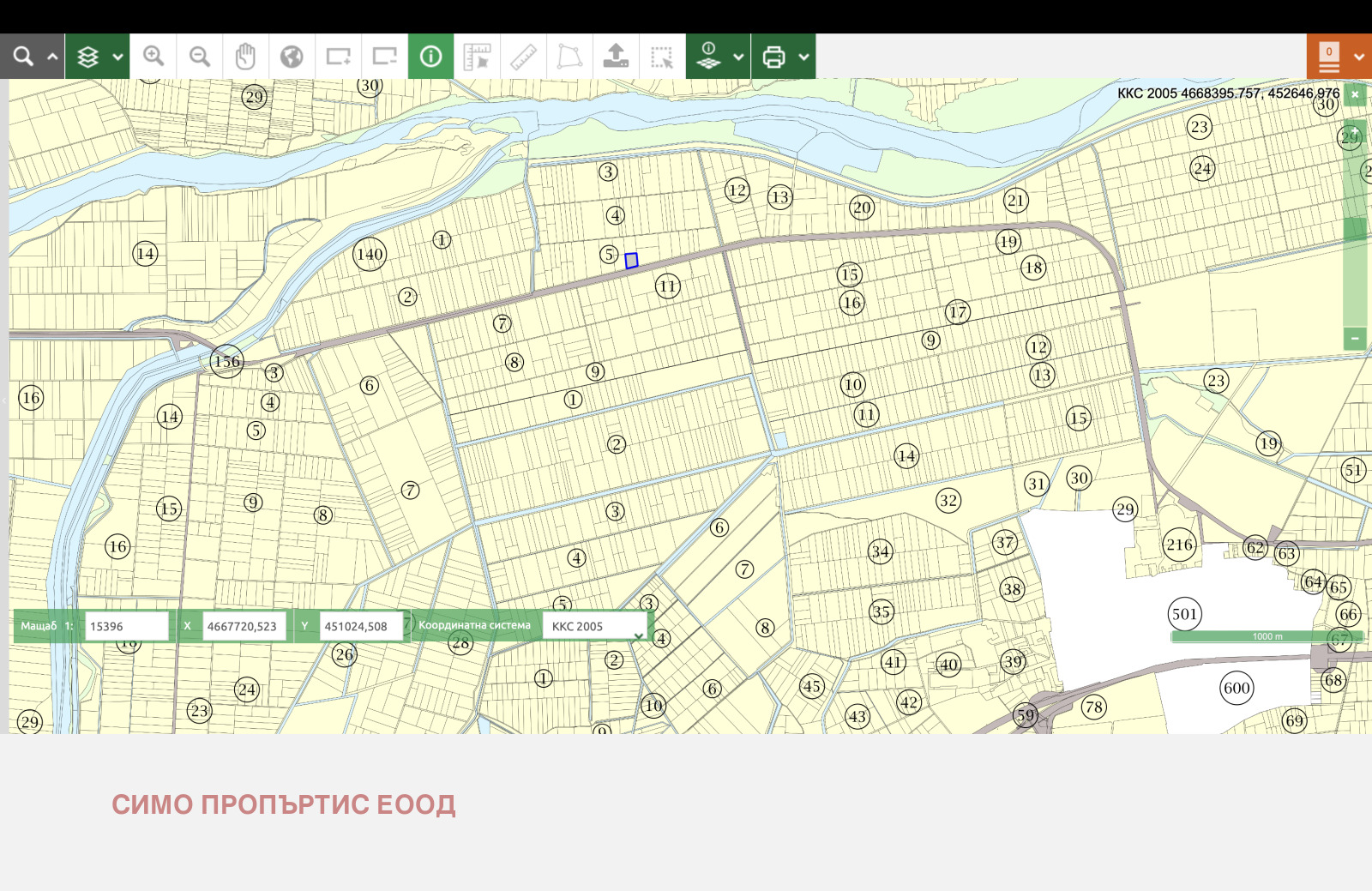Toggle the zoom-to-rectangle plus tool
The height and width of the screenshot is (891, 1372).
338,57
